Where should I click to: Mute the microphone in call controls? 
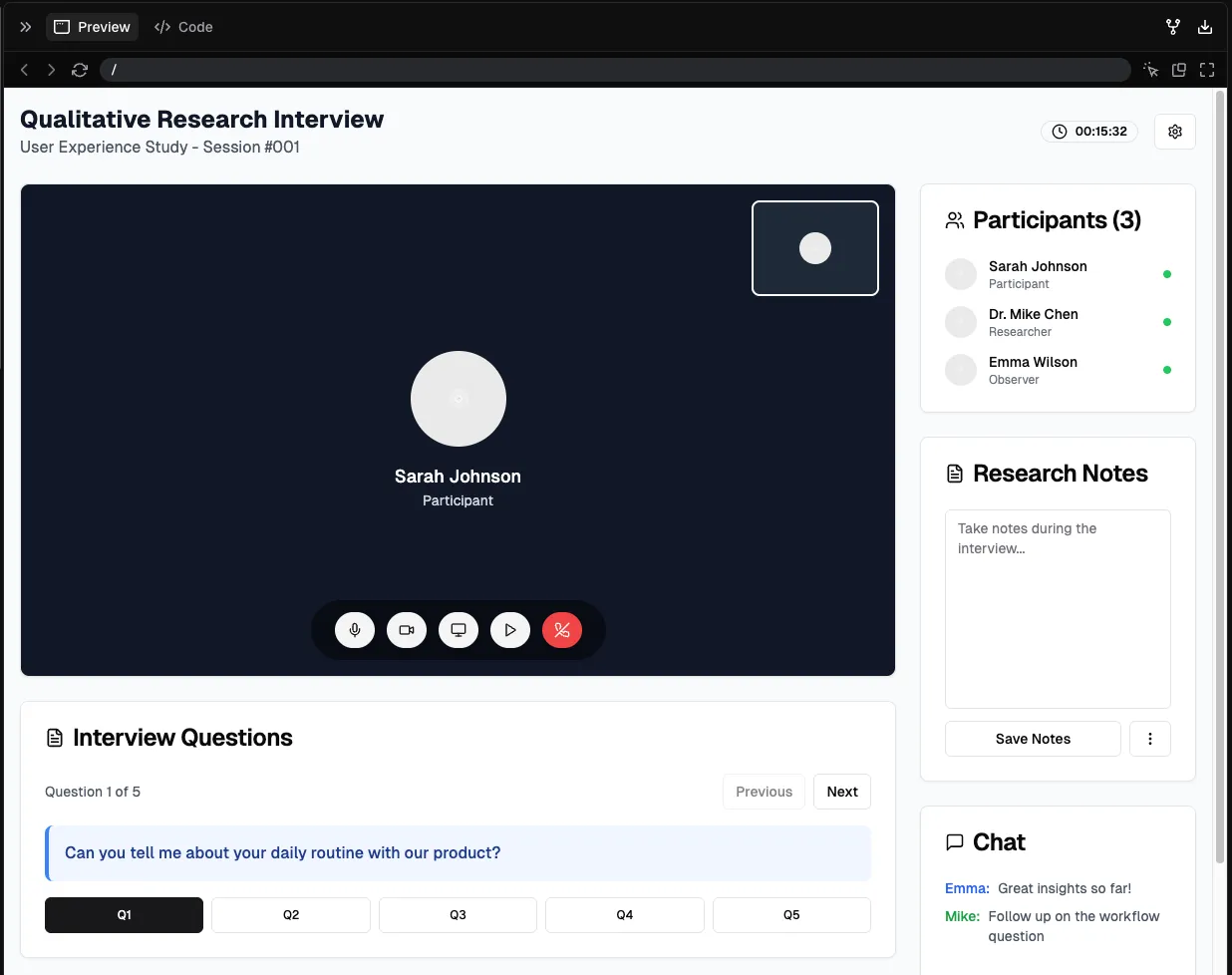(x=355, y=630)
